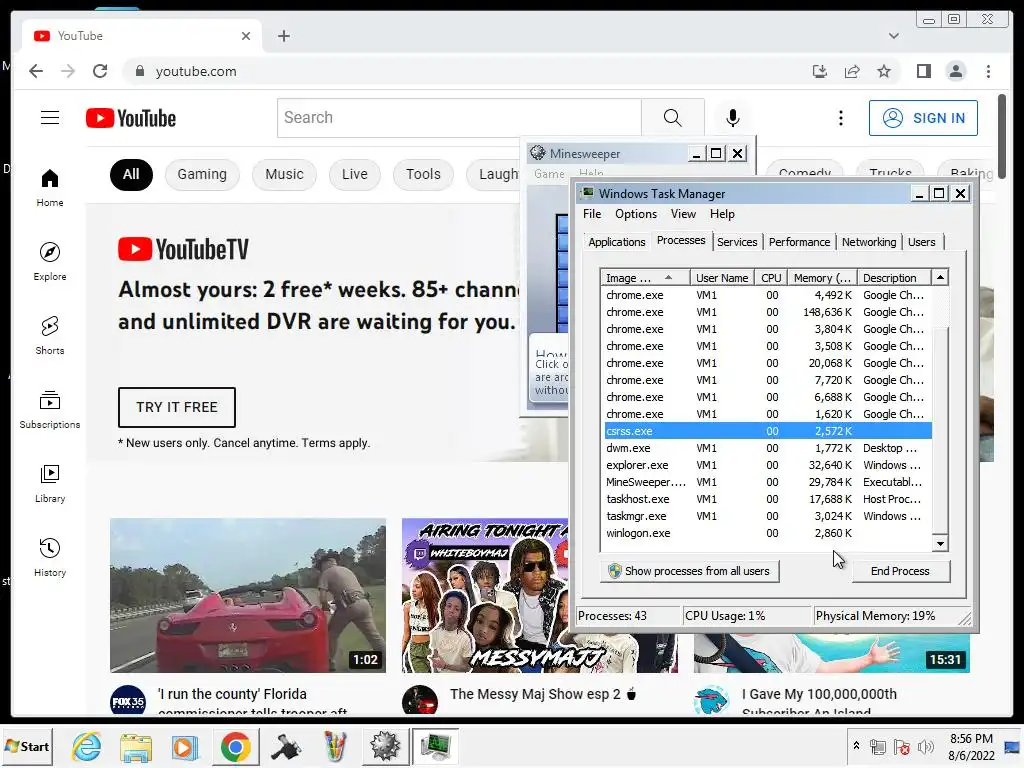This screenshot has width=1024, height=768.
Task: Reload the YouTube page
Action: click(100, 71)
